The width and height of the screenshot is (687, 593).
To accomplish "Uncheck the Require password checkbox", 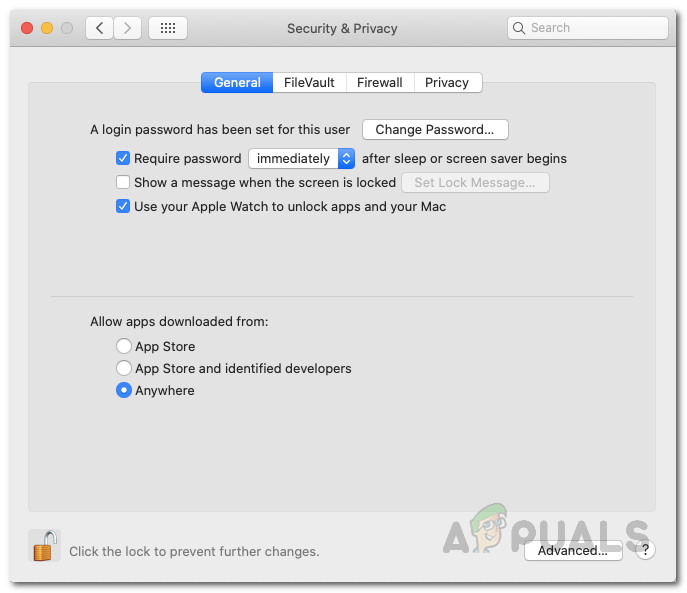I will 123,158.
